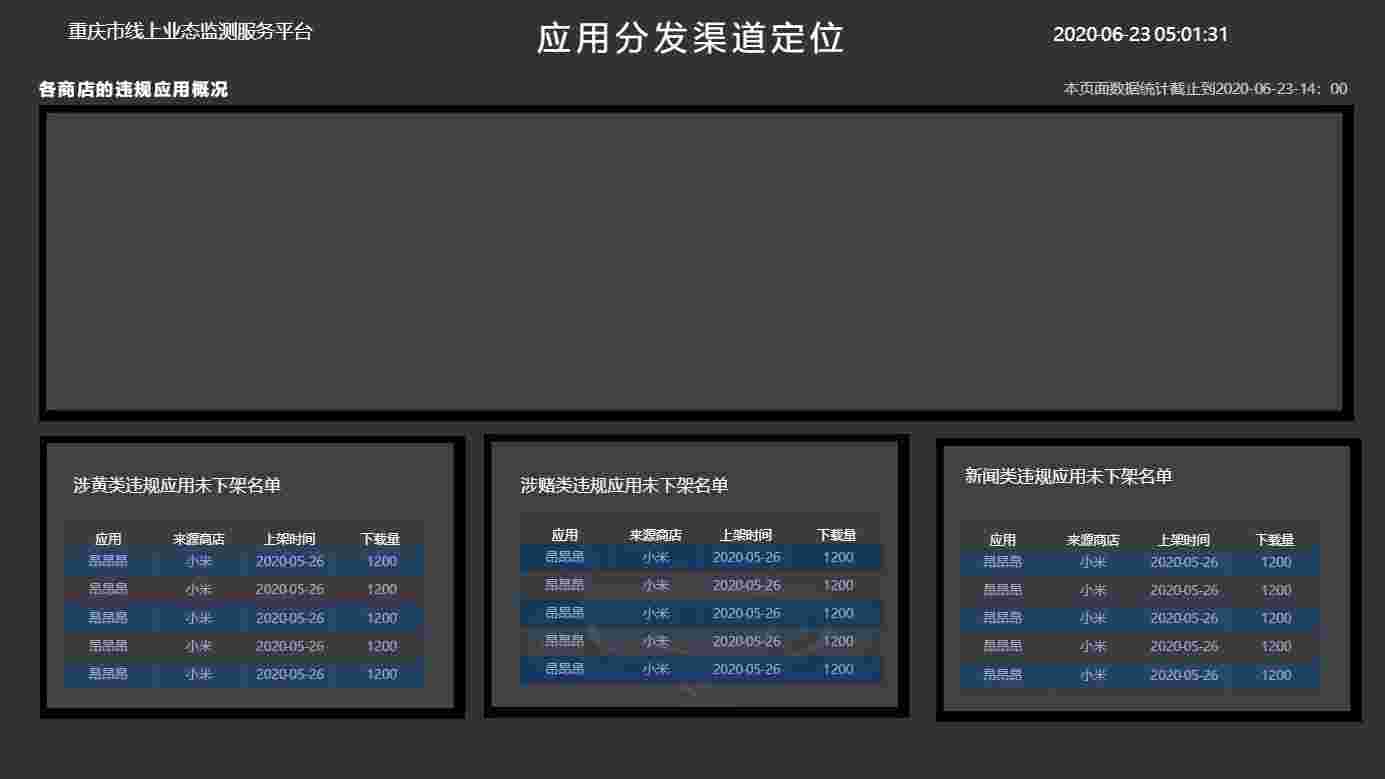Open the 新闻类违规应用未下架名单 panel title
1385x779 pixels.
[1068, 477]
